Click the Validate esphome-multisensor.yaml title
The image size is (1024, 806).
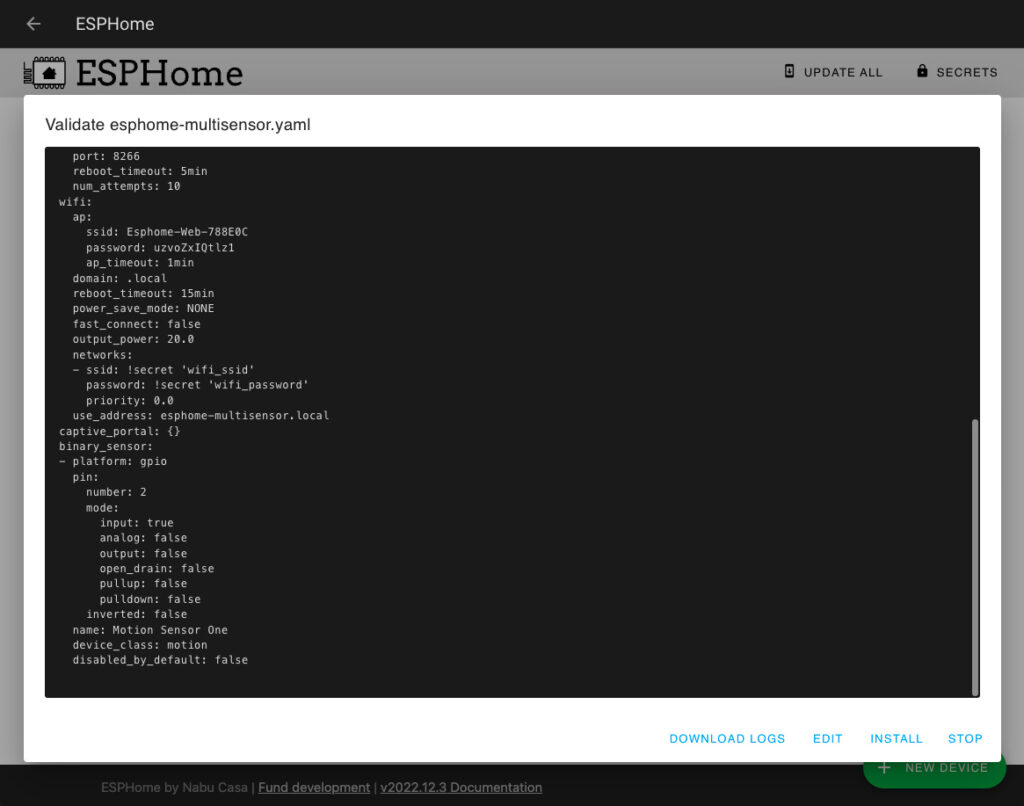(177, 125)
